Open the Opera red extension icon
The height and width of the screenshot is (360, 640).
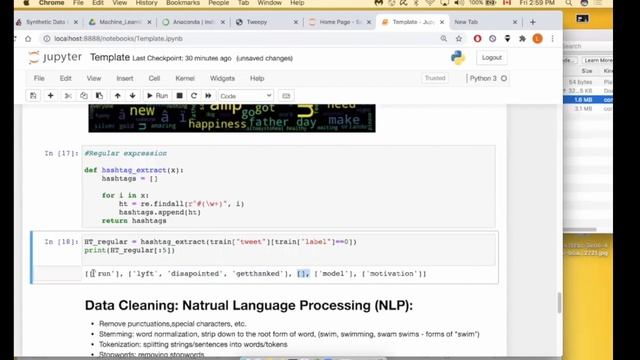(x=477, y=38)
